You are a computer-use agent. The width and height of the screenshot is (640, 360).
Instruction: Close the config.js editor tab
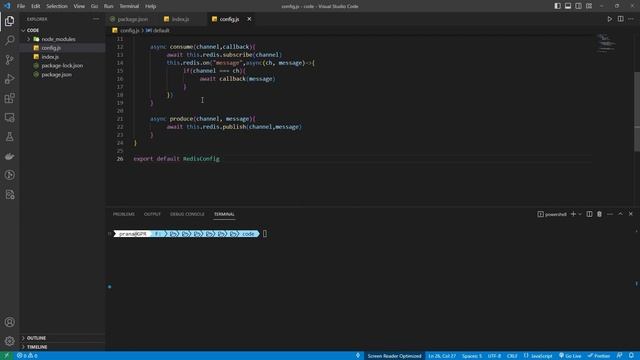[249, 19]
